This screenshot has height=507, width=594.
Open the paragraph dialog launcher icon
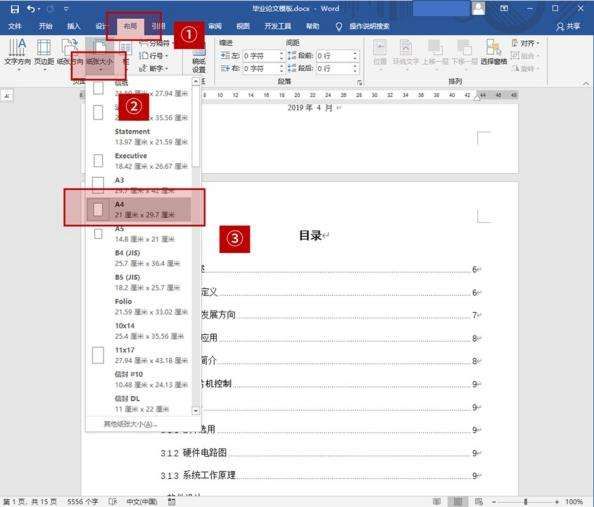(x=359, y=82)
